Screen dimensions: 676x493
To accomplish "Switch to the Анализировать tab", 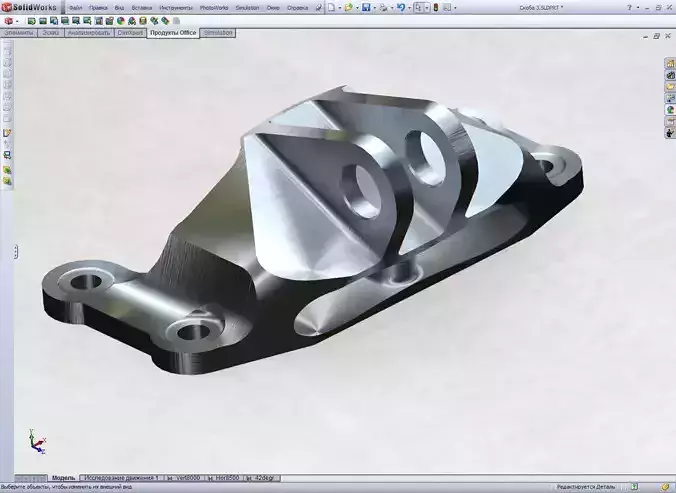I will coord(89,33).
